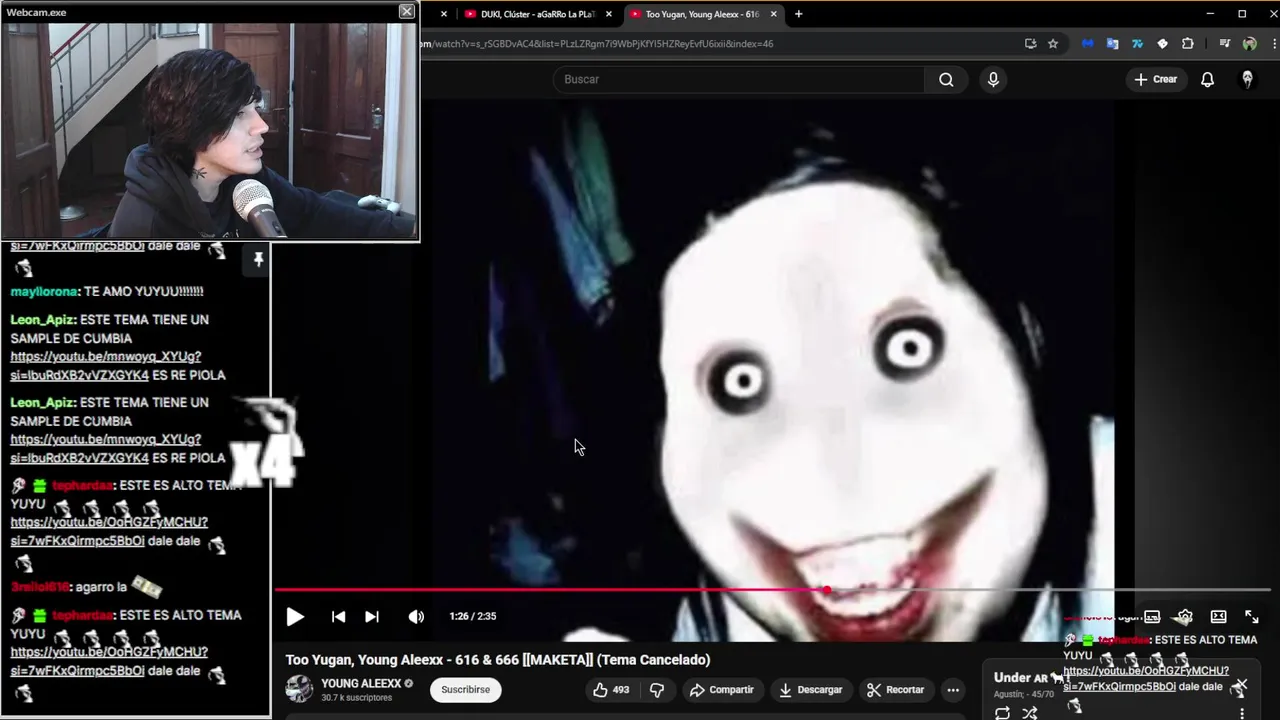The height and width of the screenshot is (720, 1280).
Task: Open the Extensions puzzle icon
Action: [x=1187, y=44]
